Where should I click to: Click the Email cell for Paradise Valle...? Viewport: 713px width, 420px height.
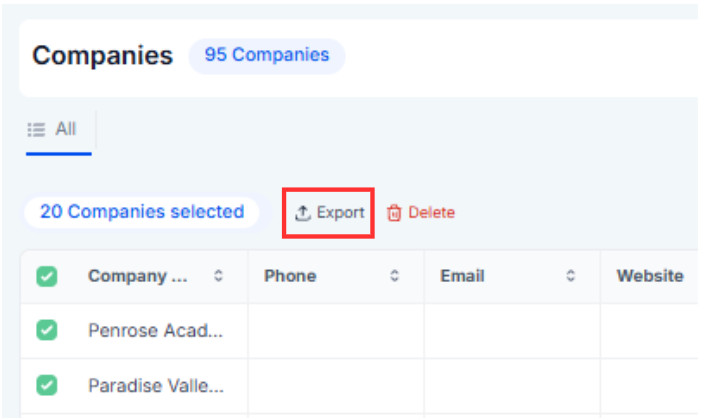click(512, 385)
